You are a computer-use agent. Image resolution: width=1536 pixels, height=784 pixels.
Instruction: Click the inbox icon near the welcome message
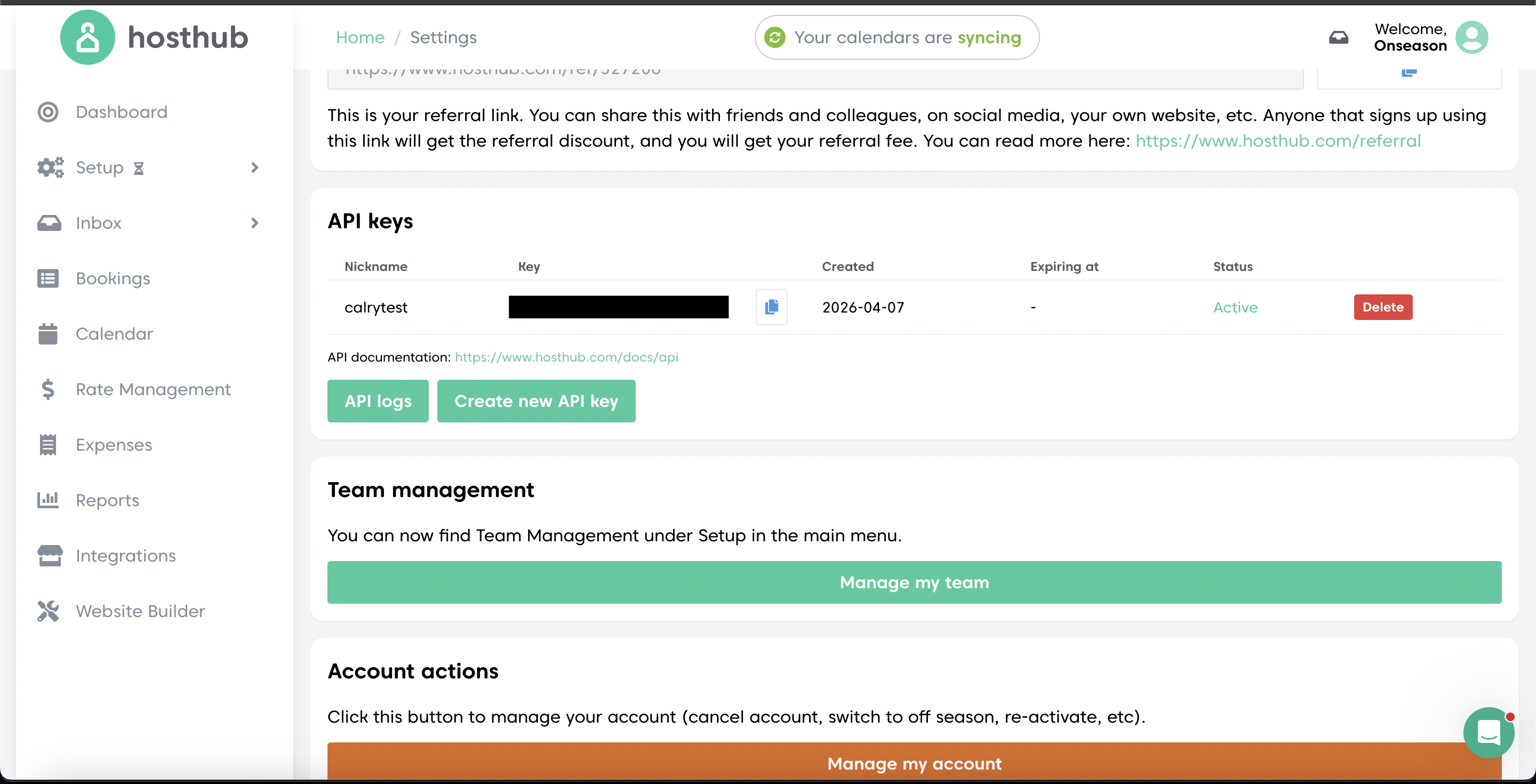click(x=1339, y=37)
